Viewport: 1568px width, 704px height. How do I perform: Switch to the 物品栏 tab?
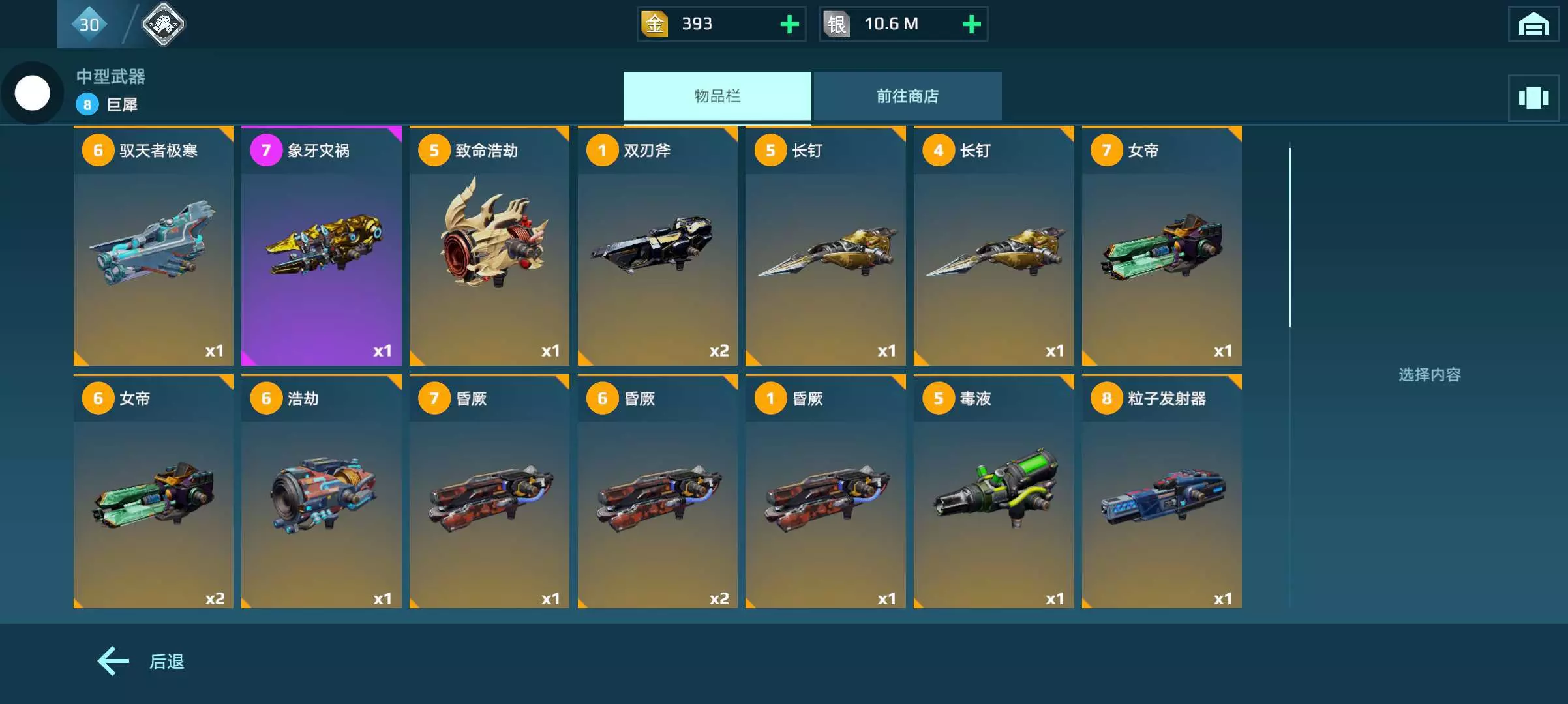coord(717,96)
